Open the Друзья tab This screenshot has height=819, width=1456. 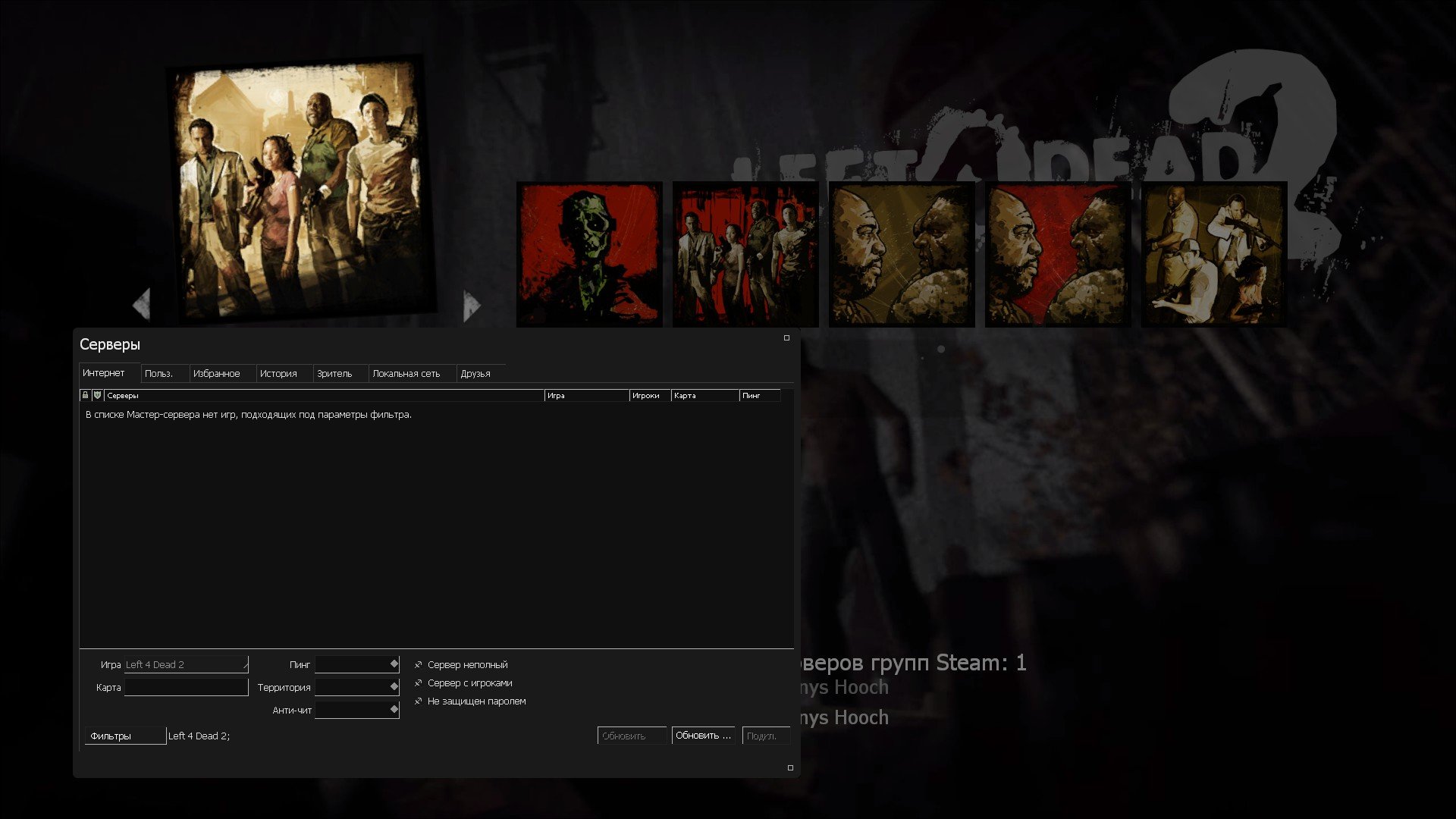(481, 374)
